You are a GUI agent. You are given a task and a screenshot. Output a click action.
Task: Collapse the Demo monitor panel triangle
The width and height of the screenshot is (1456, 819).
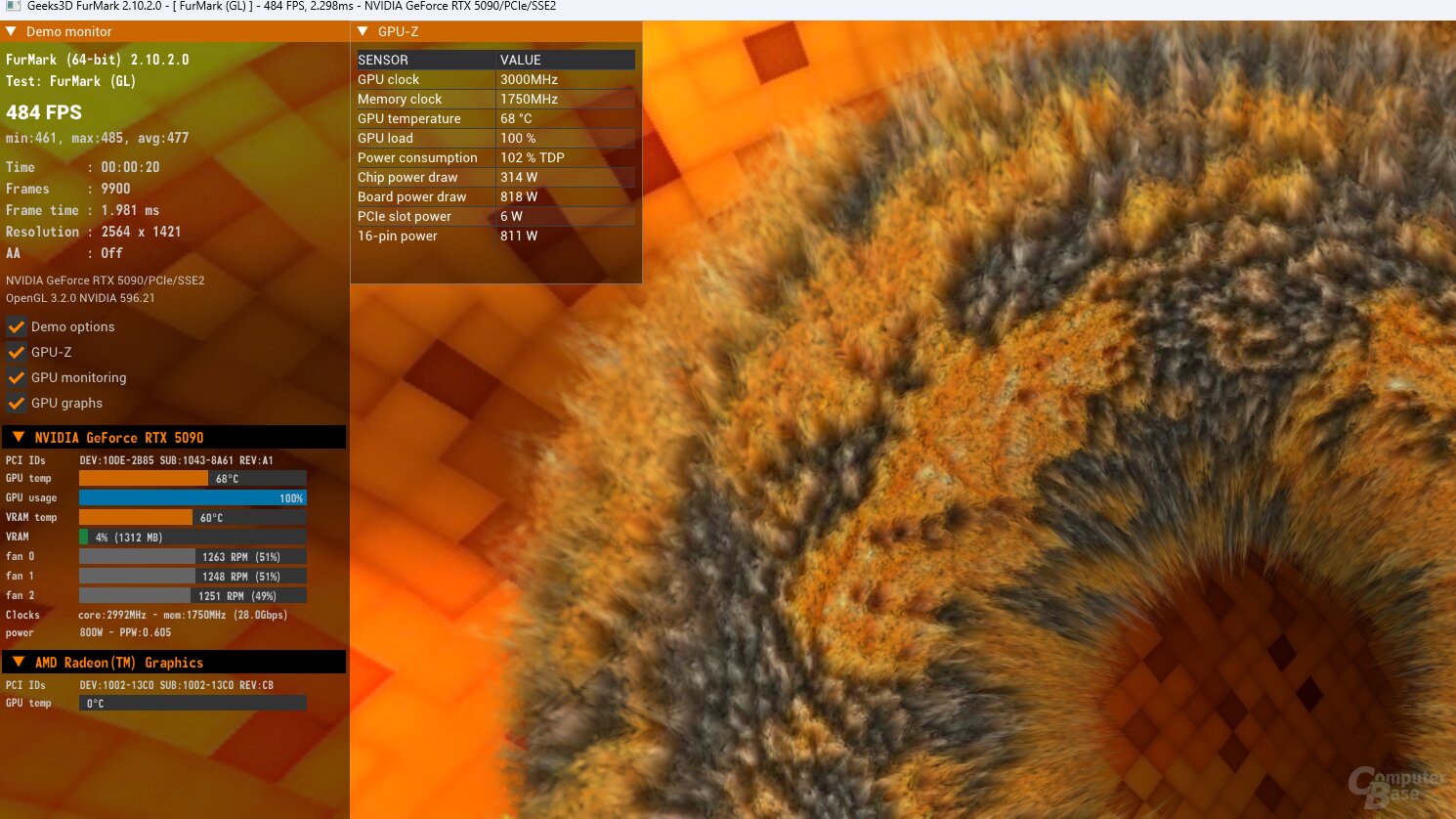(12, 32)
